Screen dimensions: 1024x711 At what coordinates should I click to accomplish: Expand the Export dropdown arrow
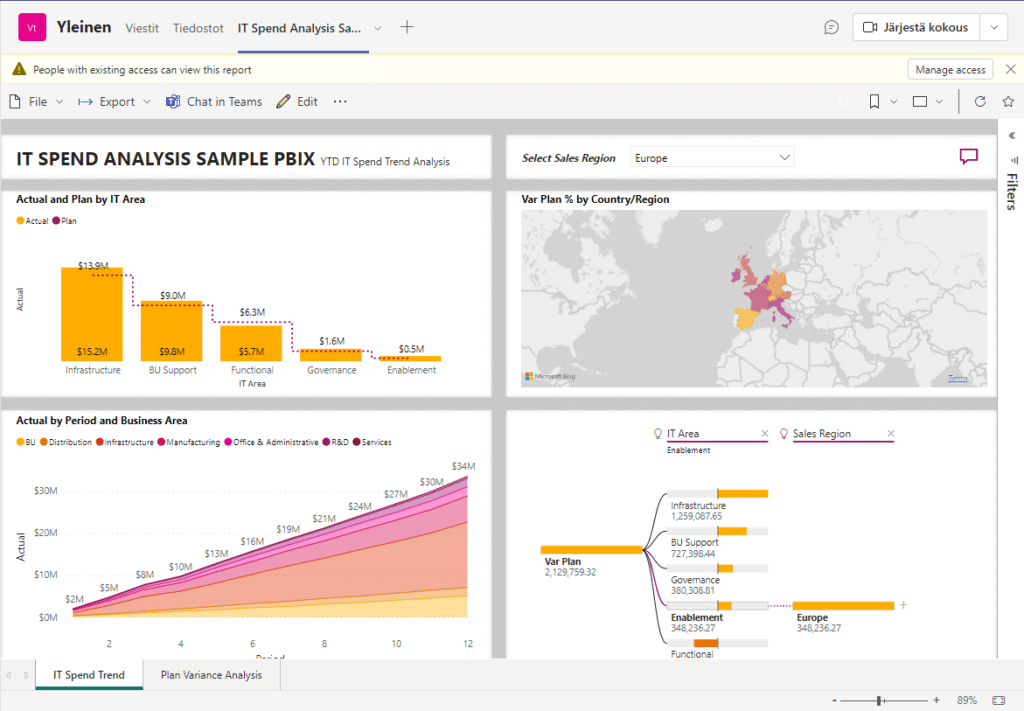pos(147,102)
